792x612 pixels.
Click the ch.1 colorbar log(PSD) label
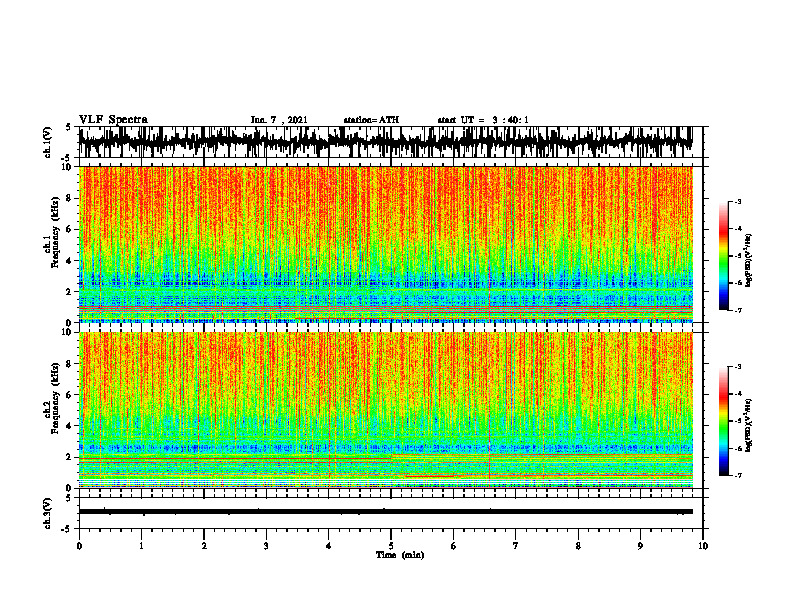tap(749, 261)
